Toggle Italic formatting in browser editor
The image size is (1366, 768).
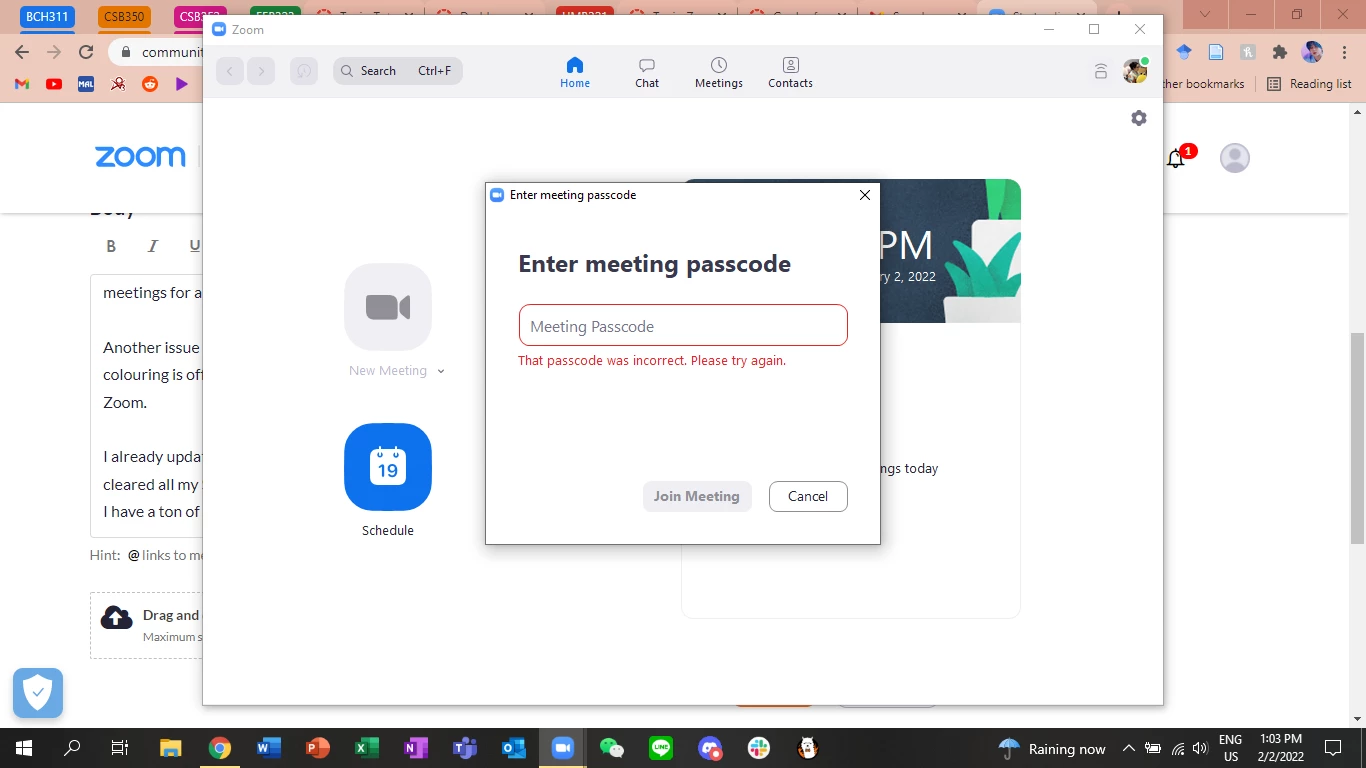tap(153, 246)
